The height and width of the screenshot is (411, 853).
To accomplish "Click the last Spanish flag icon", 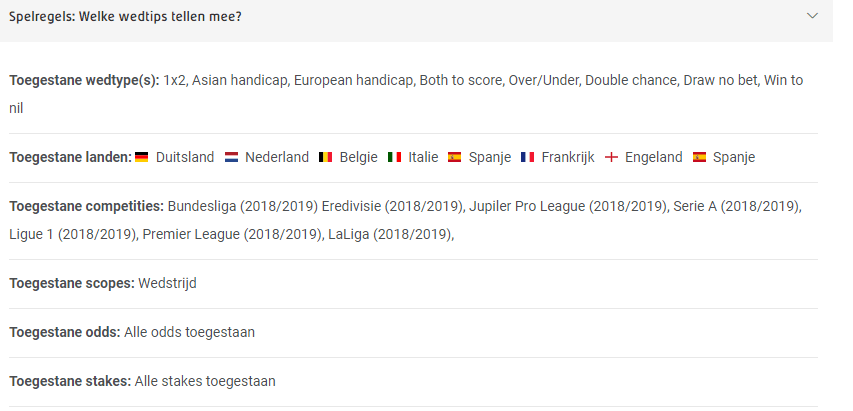I will 699,157.
